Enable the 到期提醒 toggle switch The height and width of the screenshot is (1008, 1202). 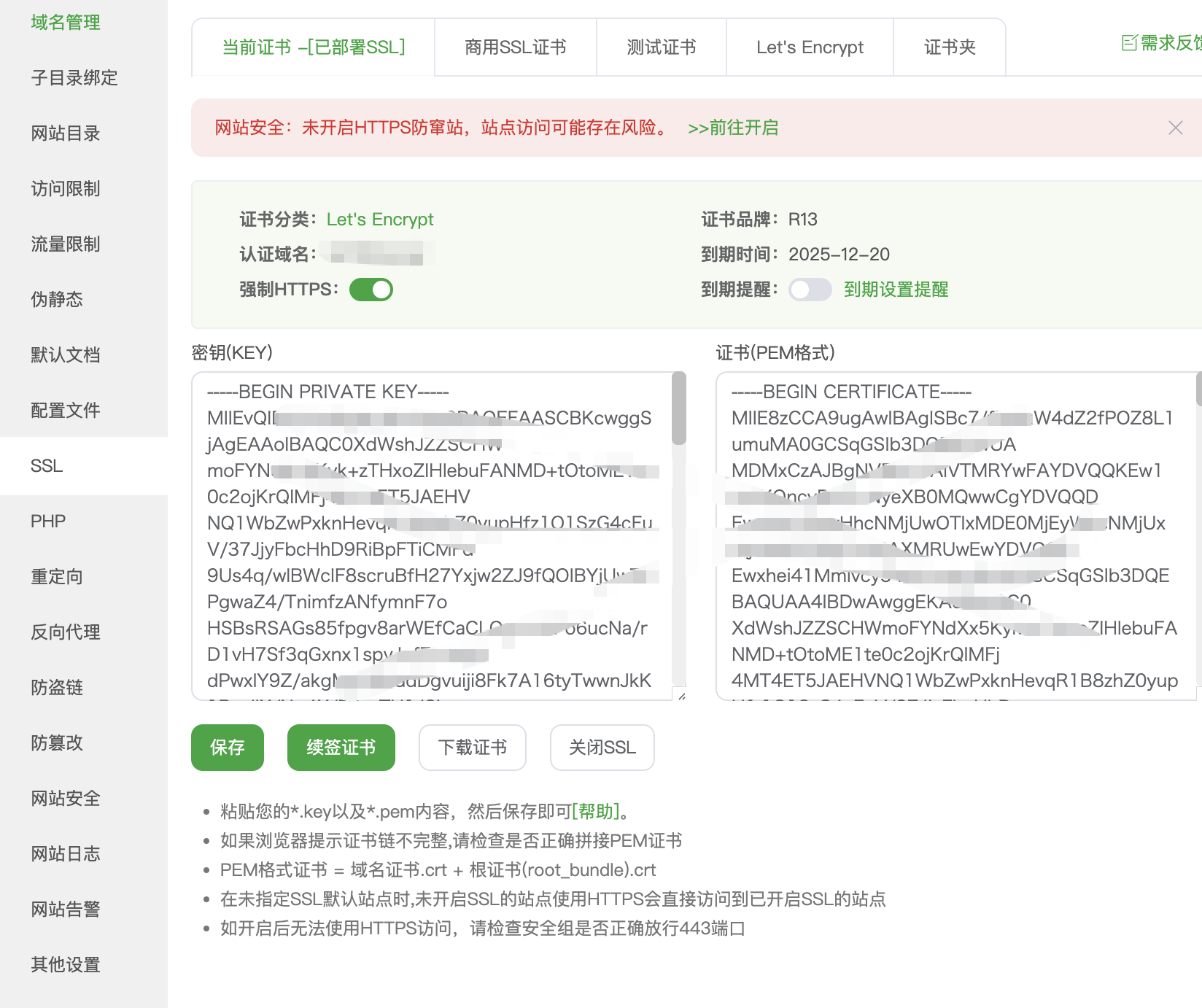[x=810, y=290]
